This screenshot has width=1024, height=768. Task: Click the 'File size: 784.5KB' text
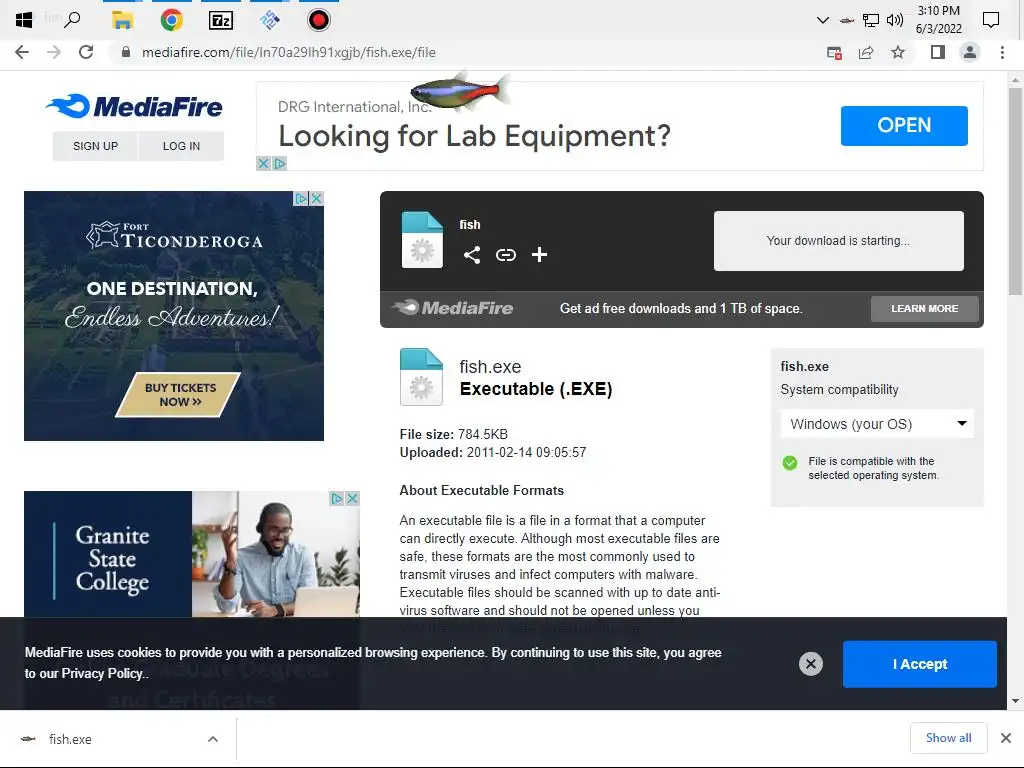[x=453, y=434]
